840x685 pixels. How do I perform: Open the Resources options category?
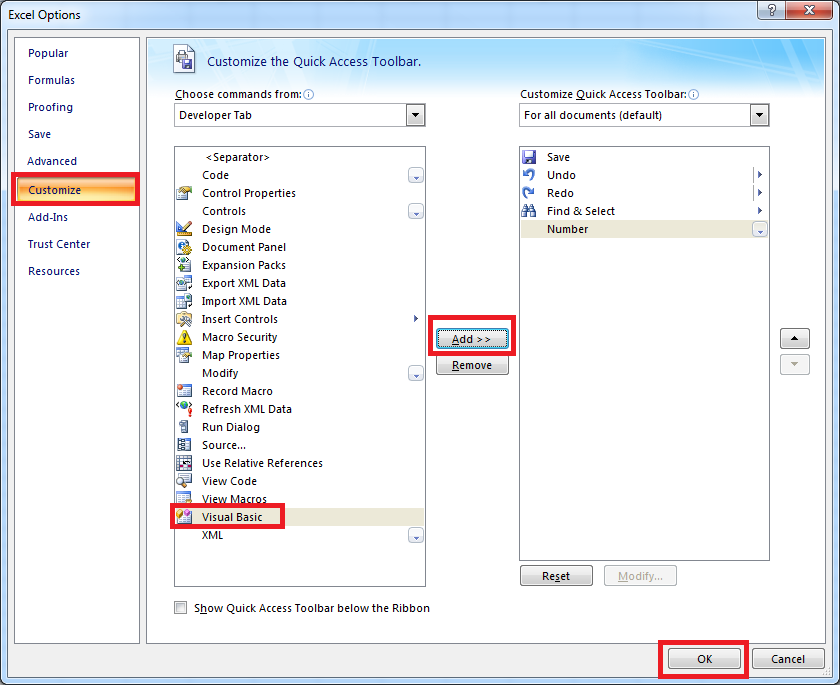tap(54, 271)
